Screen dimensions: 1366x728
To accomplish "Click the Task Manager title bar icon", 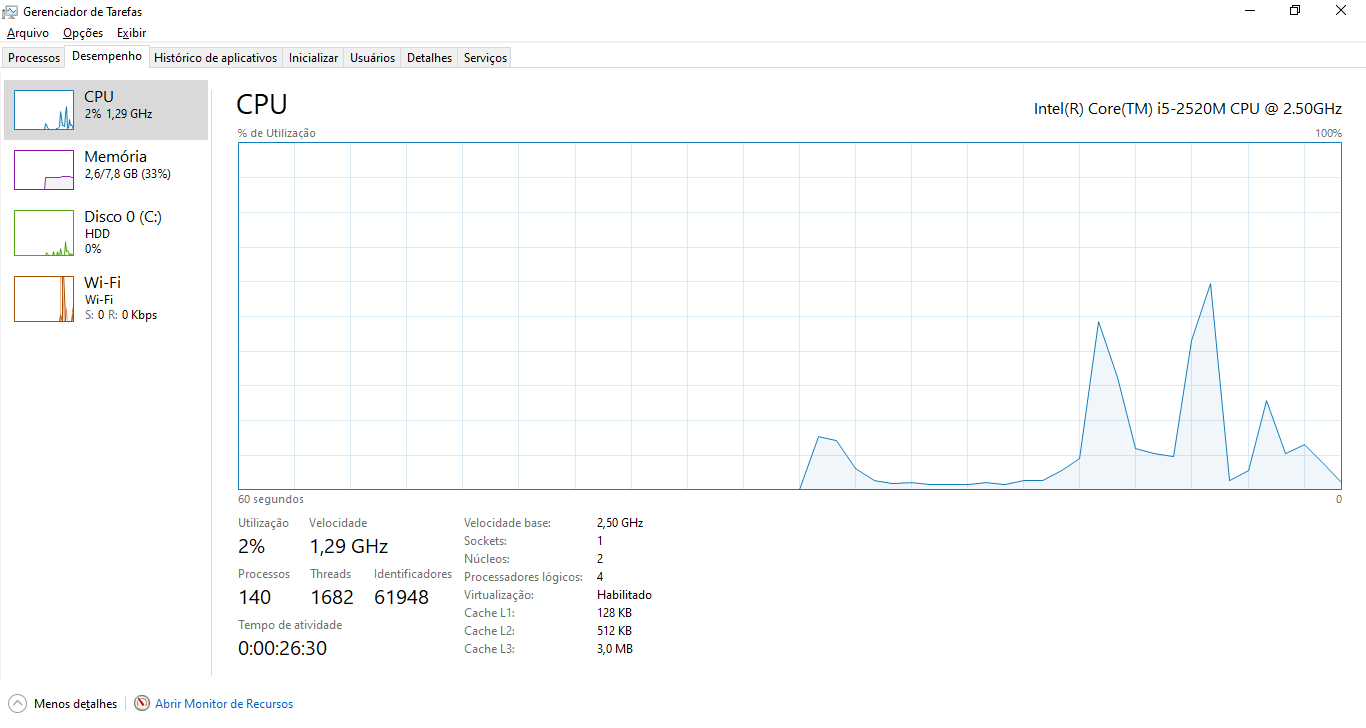I will point(10,11).
